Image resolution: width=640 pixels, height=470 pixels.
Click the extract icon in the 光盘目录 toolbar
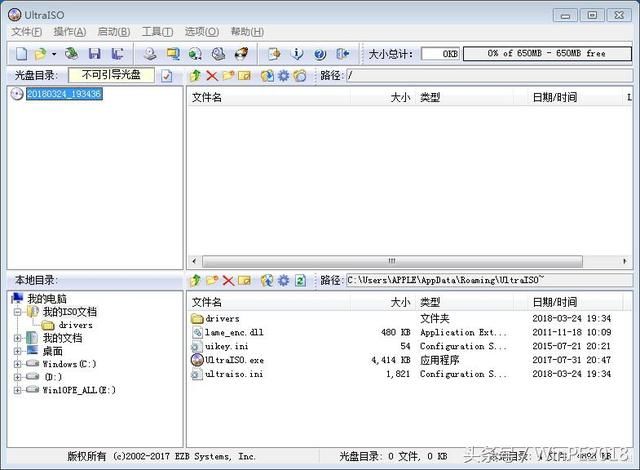pyautogui.click(x=267, y=75)
